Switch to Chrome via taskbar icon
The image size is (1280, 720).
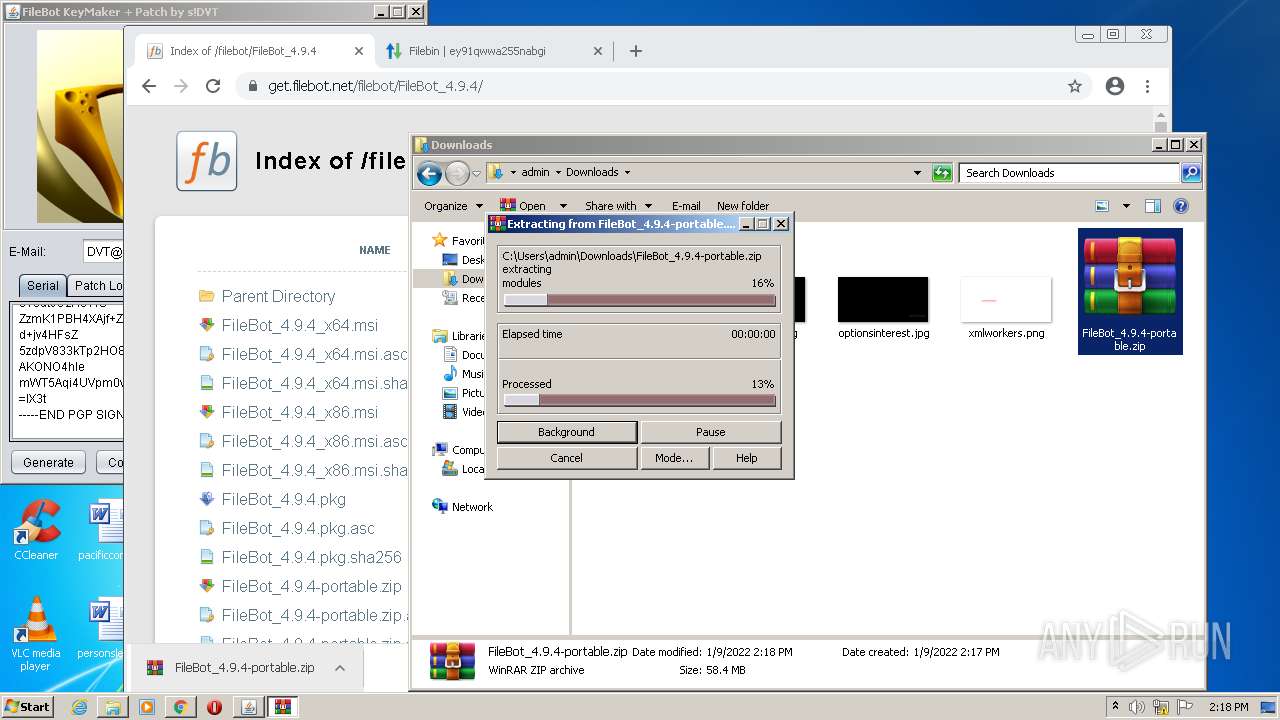coord(180,707)
